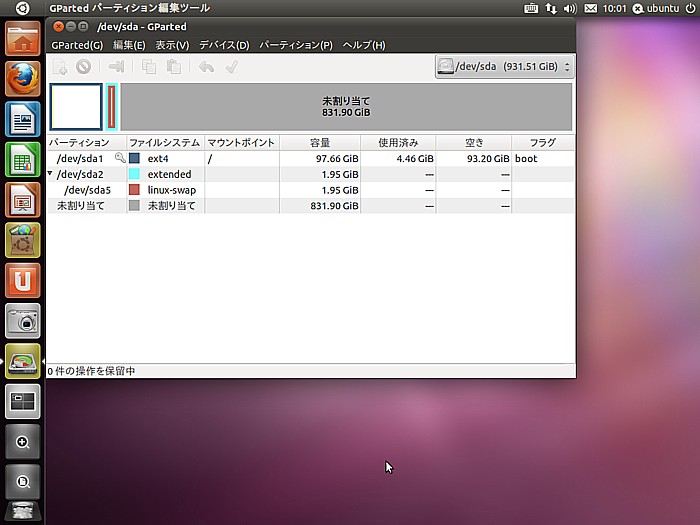Click the 使用済み column header

tap(398, 142)
